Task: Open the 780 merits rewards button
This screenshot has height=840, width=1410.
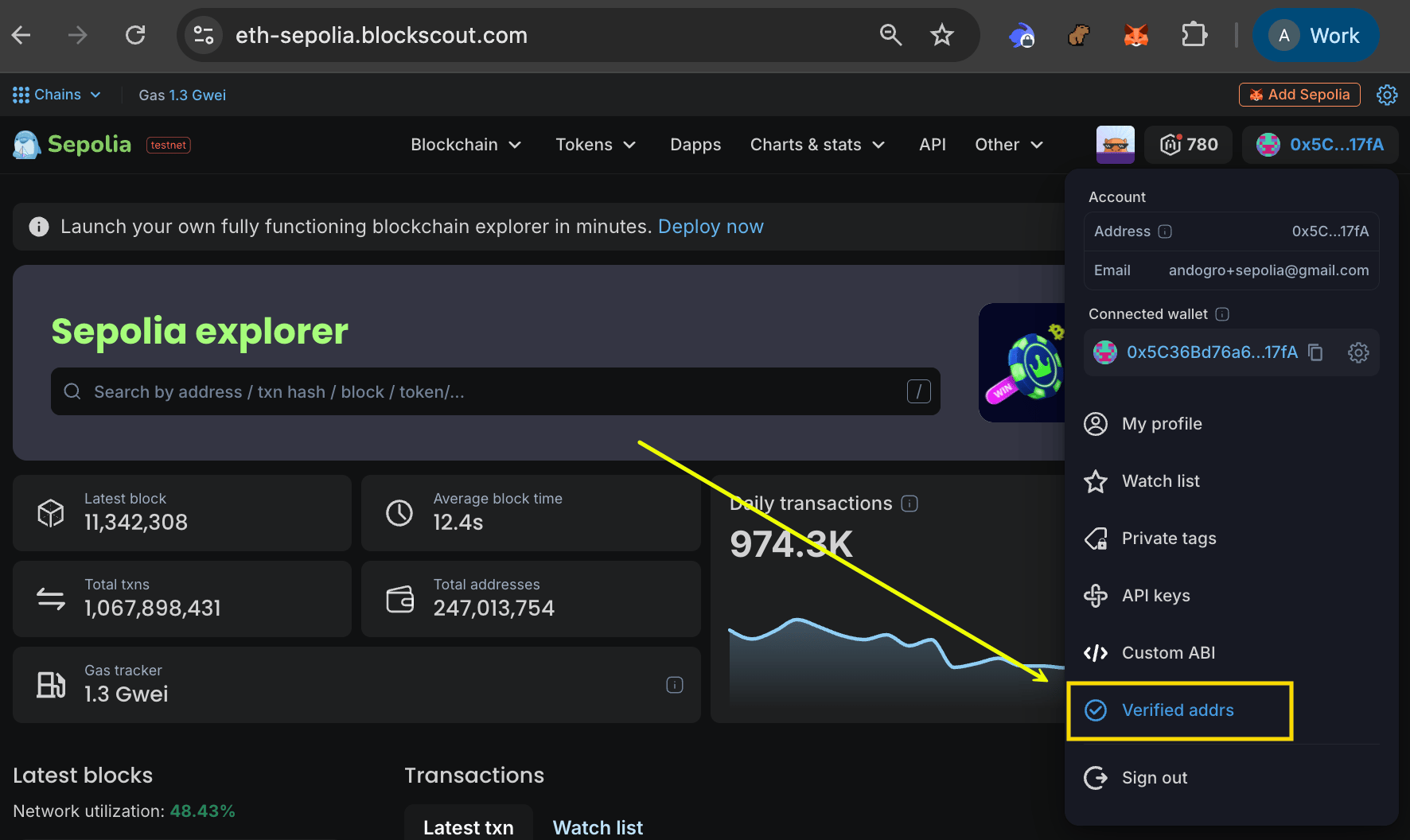Action: pos(1189,145)
